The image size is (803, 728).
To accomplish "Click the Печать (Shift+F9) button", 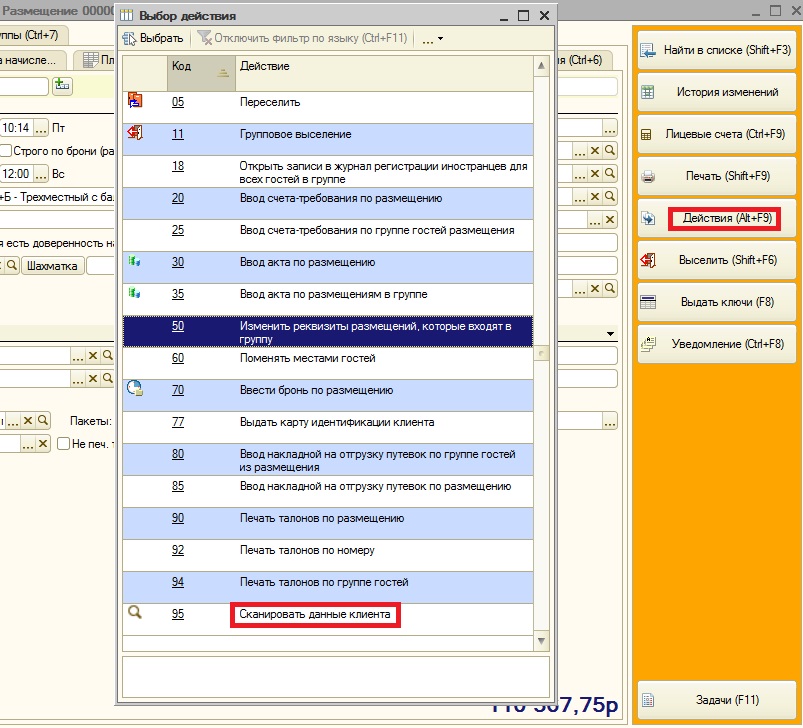I will click(x=717, y=176).
